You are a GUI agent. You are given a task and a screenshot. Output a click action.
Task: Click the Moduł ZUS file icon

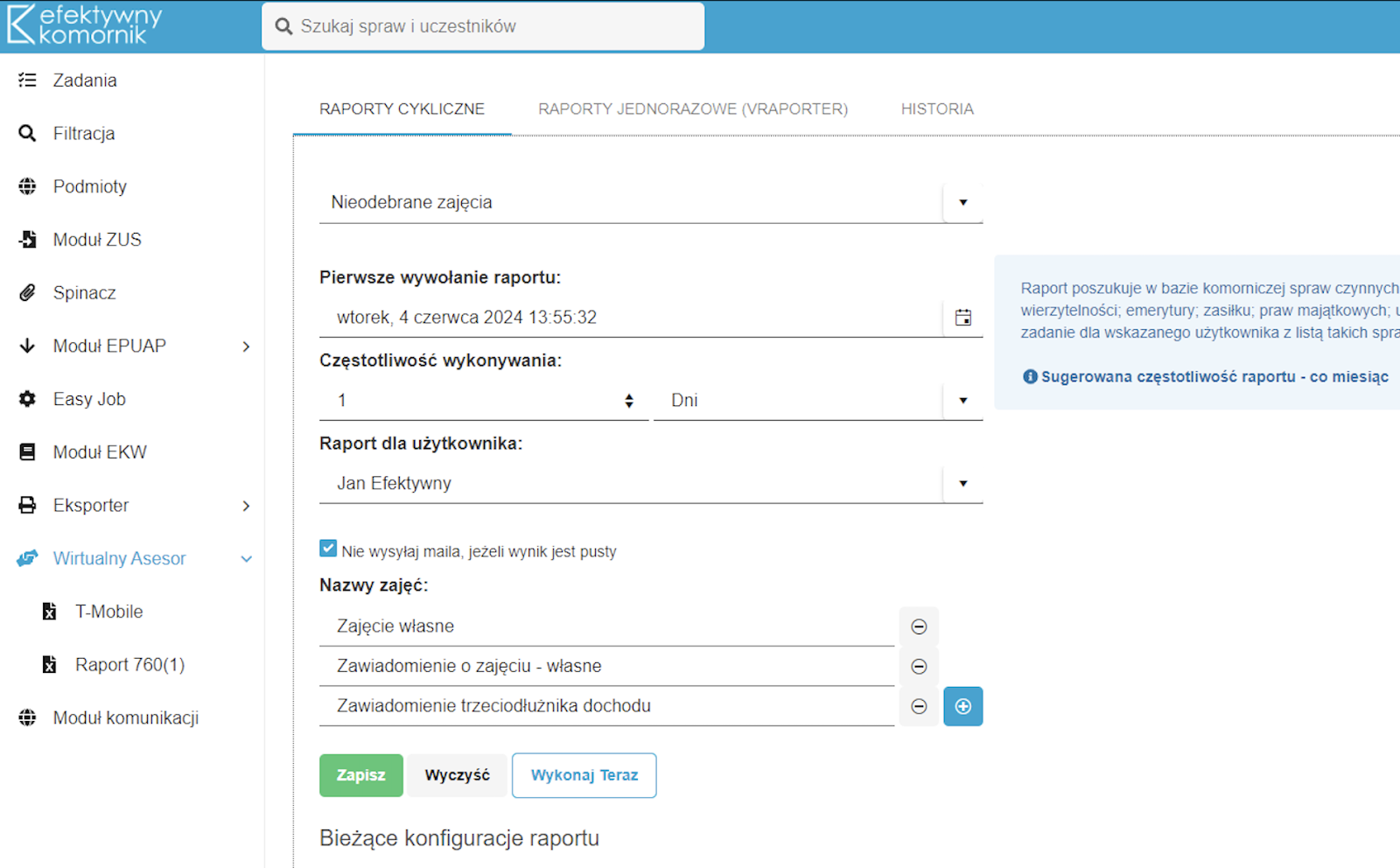pos(27,239)
